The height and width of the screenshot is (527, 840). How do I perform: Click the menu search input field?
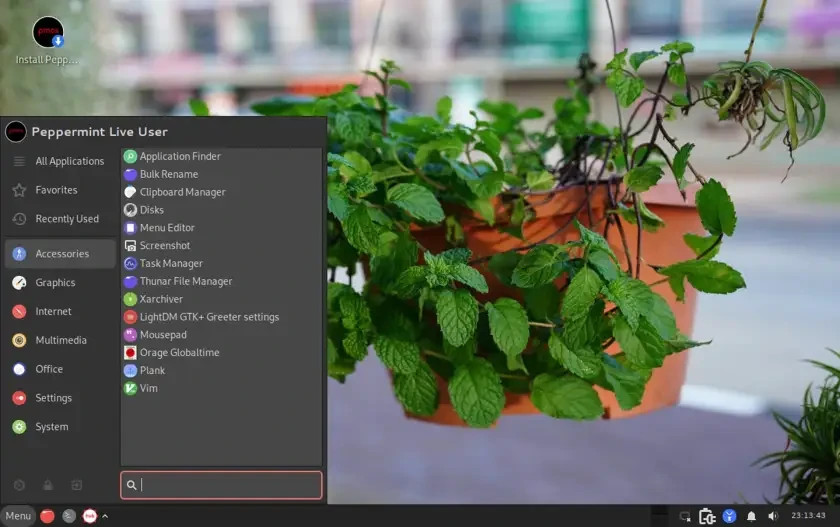click(221, 485)
